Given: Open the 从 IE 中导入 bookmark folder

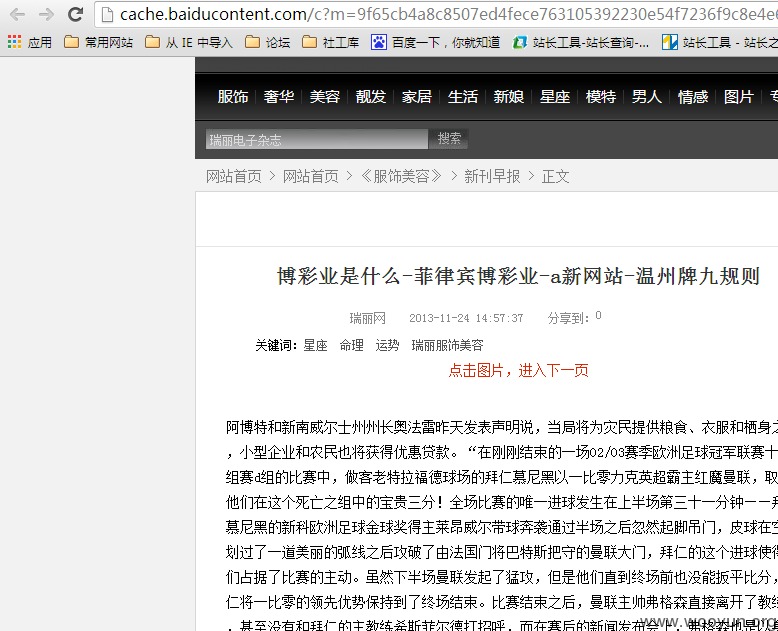Looking at the screenshot, I should (x=189, y=43).
